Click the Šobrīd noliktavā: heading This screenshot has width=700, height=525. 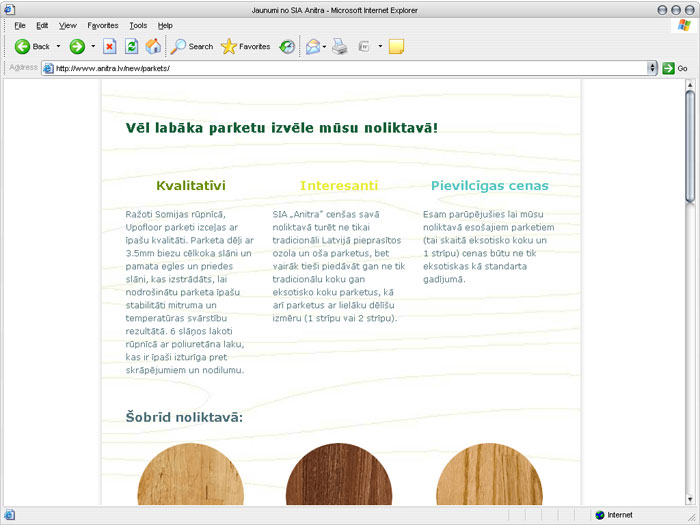[184, 417]
